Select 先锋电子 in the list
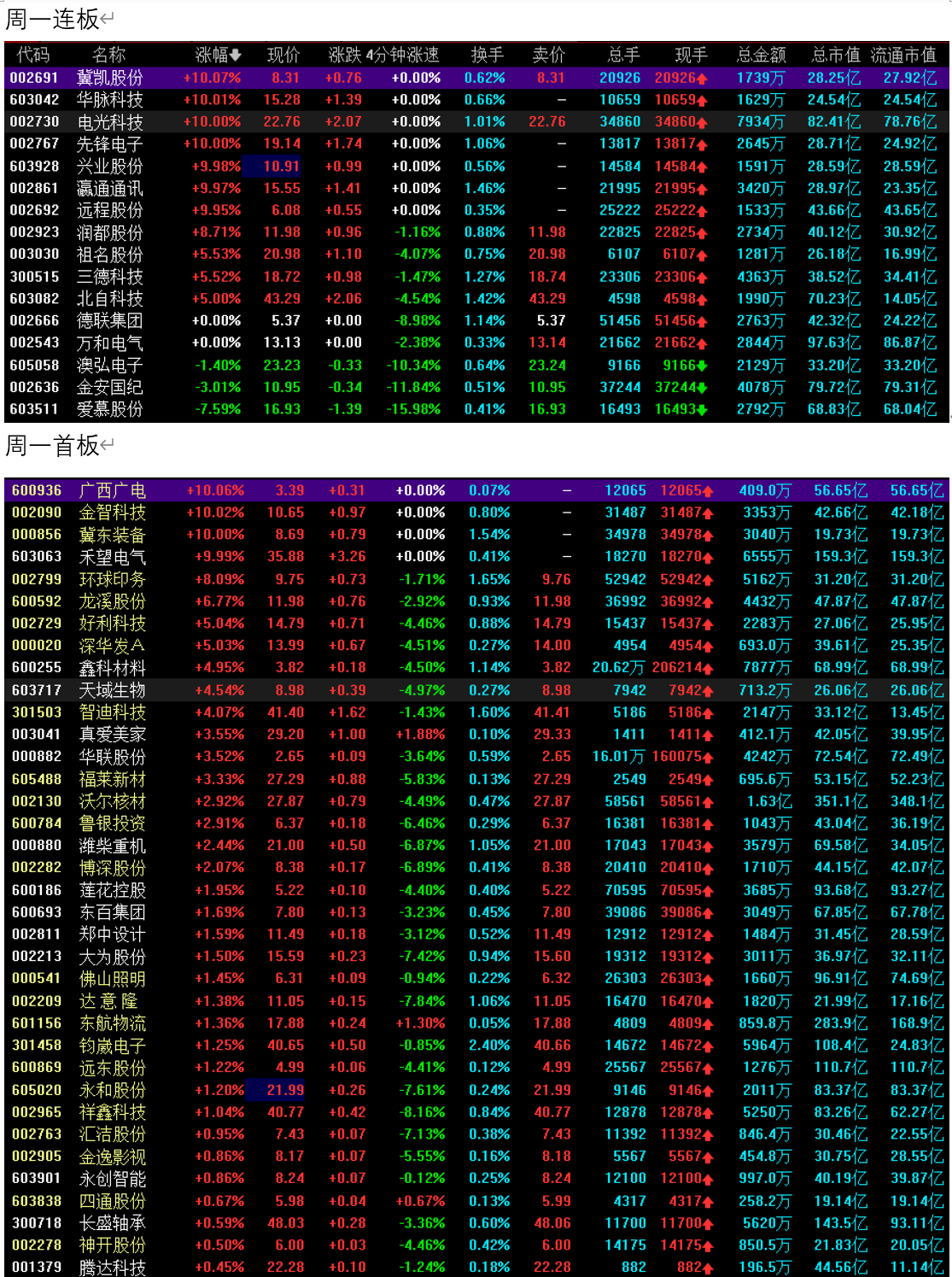952x1277 pixels. click(x=110, y=144)
